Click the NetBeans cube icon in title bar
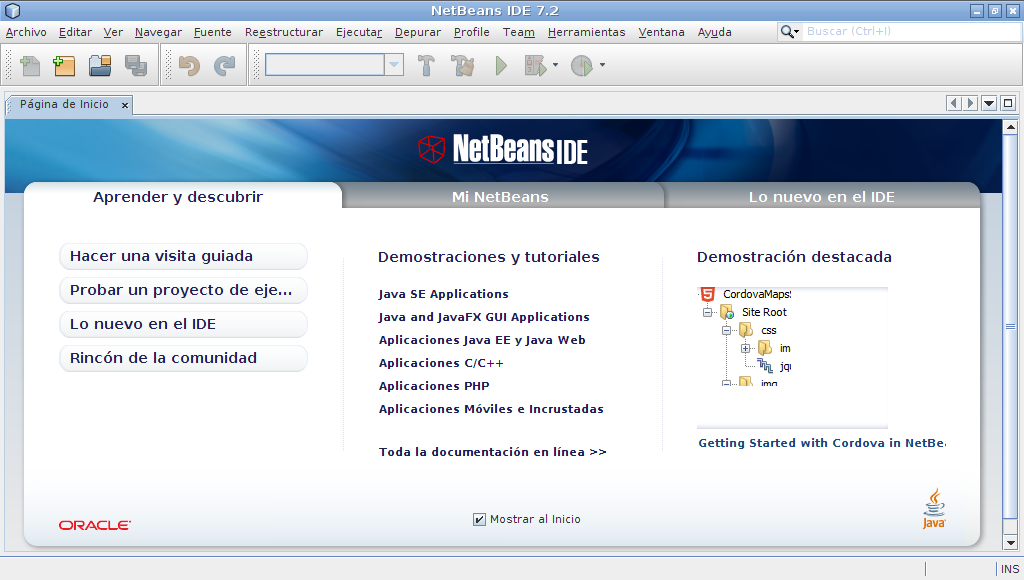 click(12, 10)
